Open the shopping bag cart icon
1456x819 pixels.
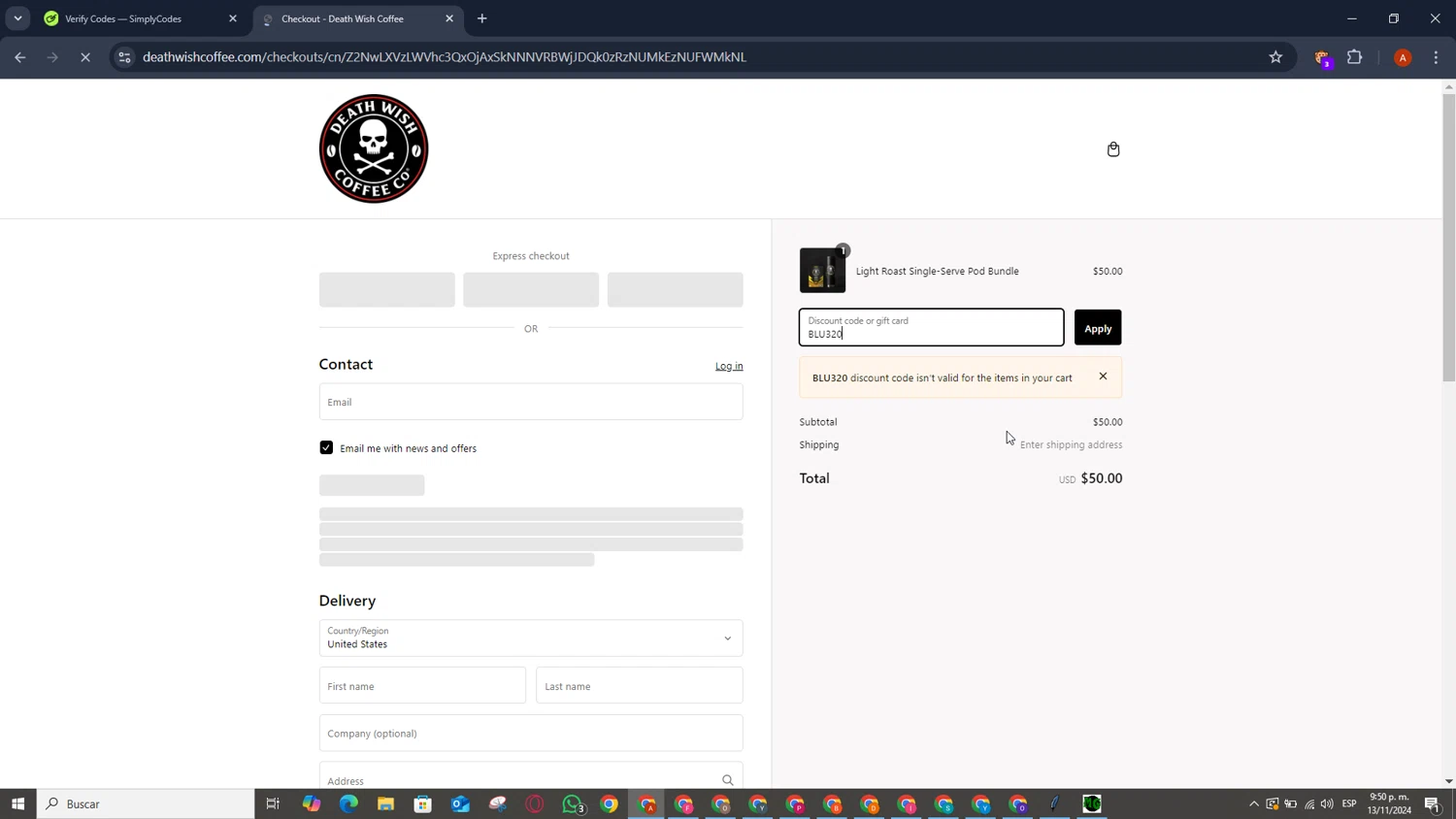point(1113,148)
